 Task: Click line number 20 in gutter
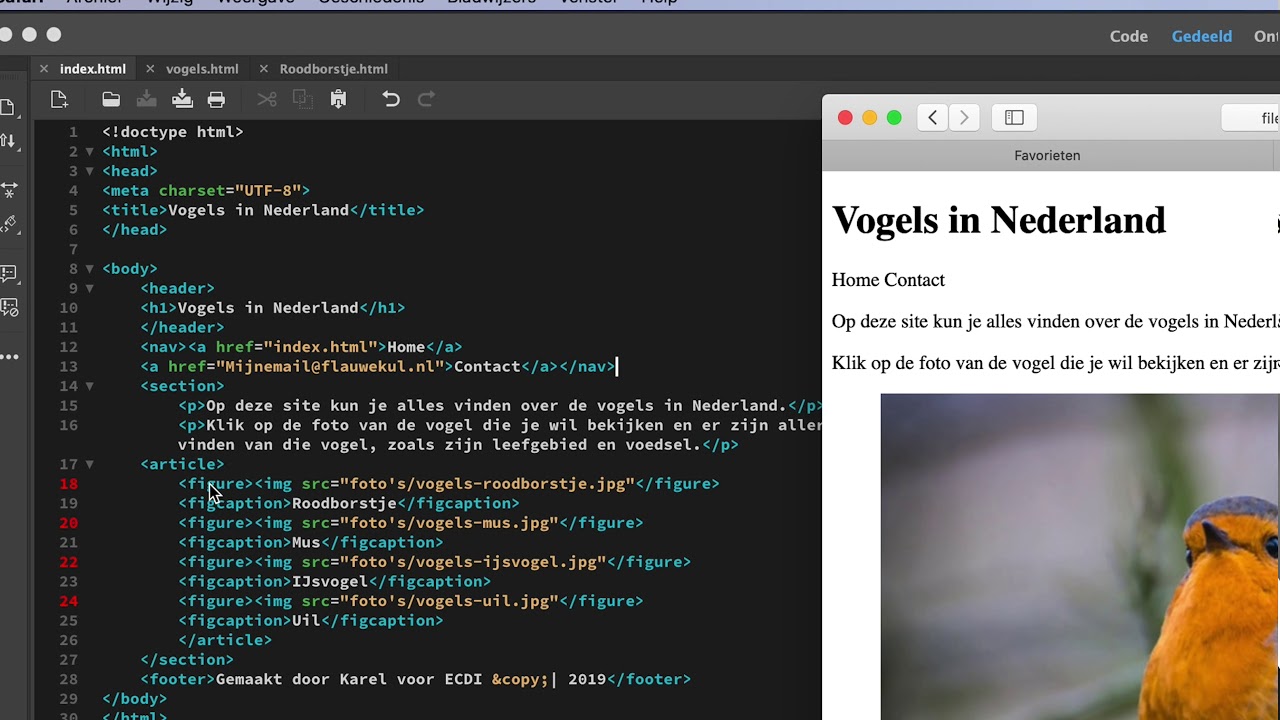[x=68, y=523]
